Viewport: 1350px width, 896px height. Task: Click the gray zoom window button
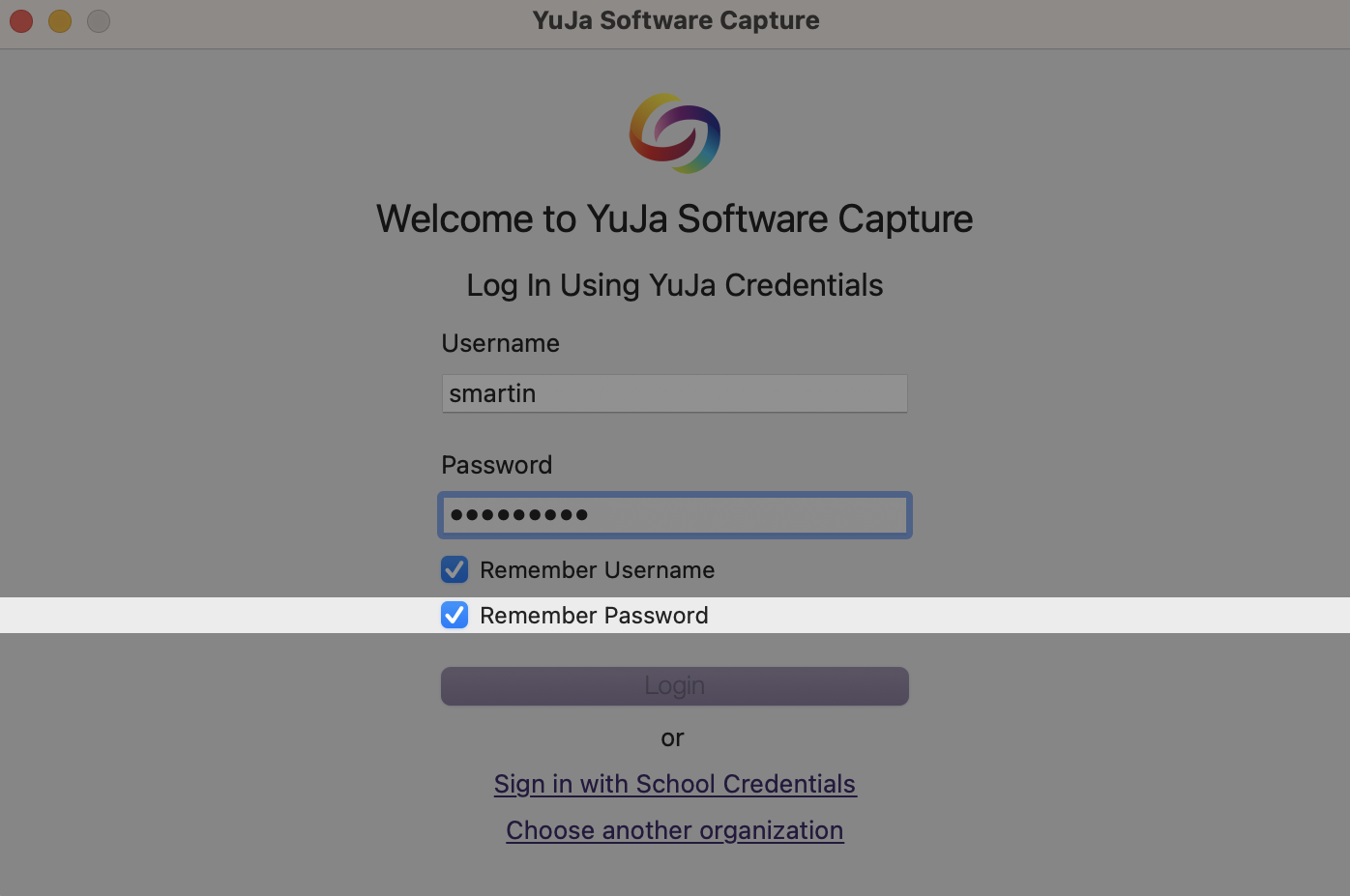click(x=98, y=20)
